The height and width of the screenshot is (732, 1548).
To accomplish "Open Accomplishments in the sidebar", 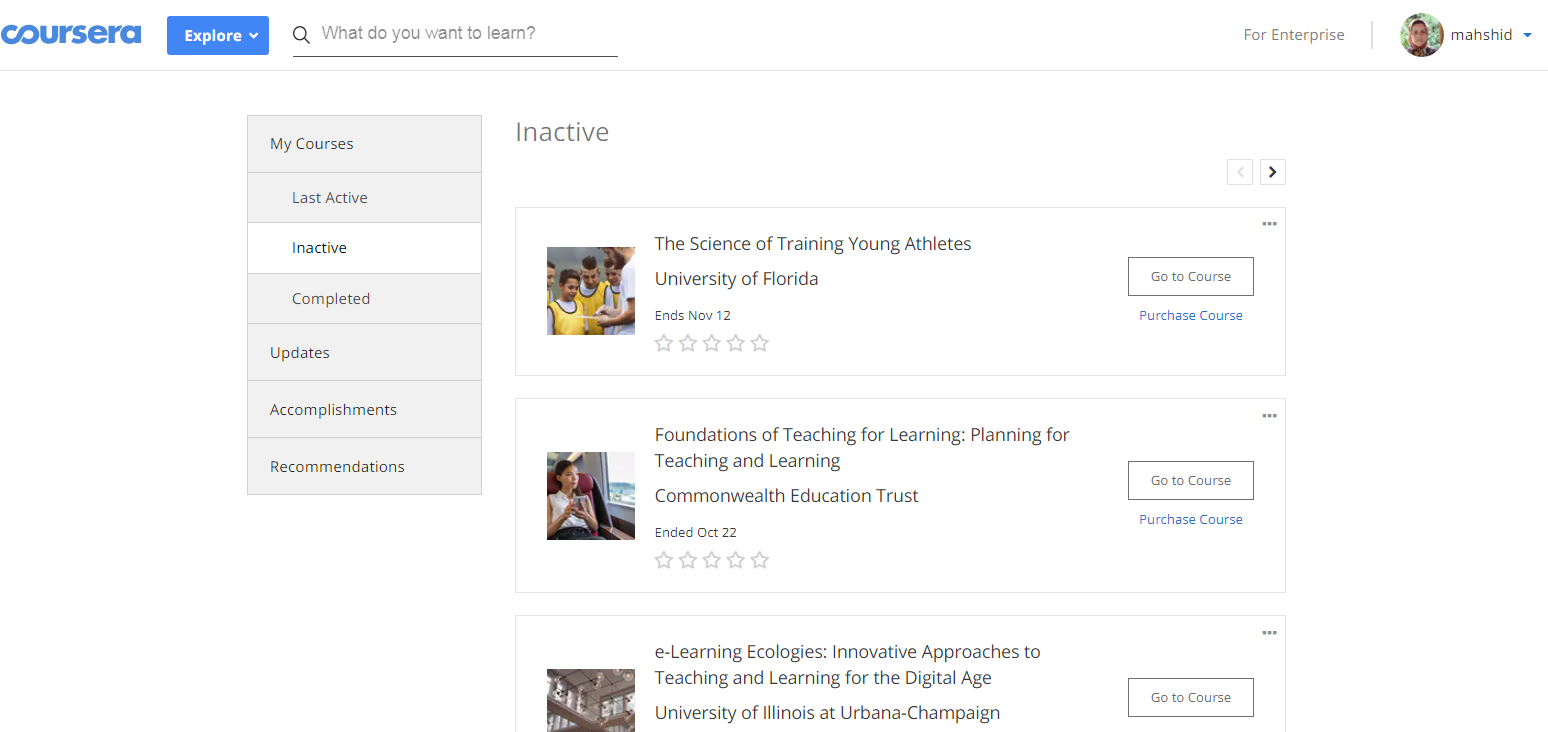I will click(333, 410).
